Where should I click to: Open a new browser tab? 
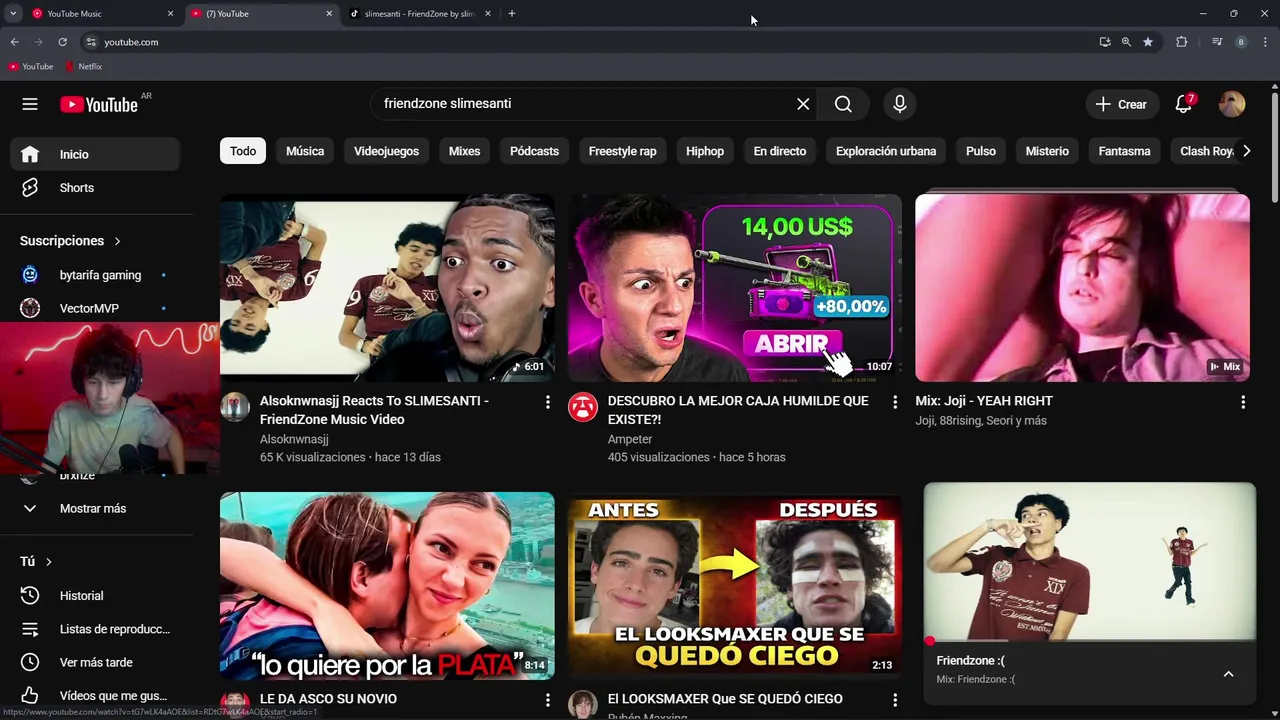coord(512,14)
